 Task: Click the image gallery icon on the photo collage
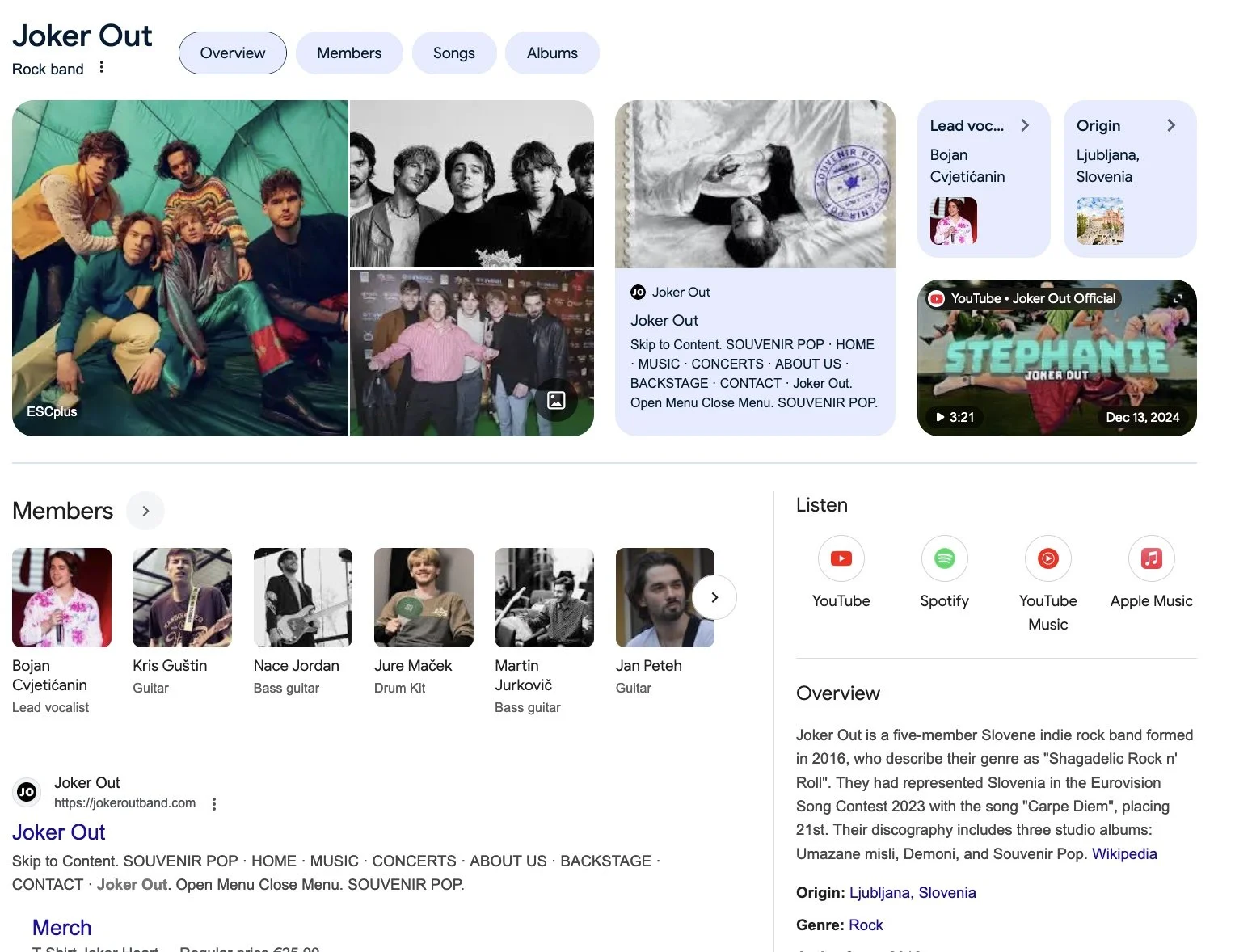pyautogui.click(x=556, y=400)
